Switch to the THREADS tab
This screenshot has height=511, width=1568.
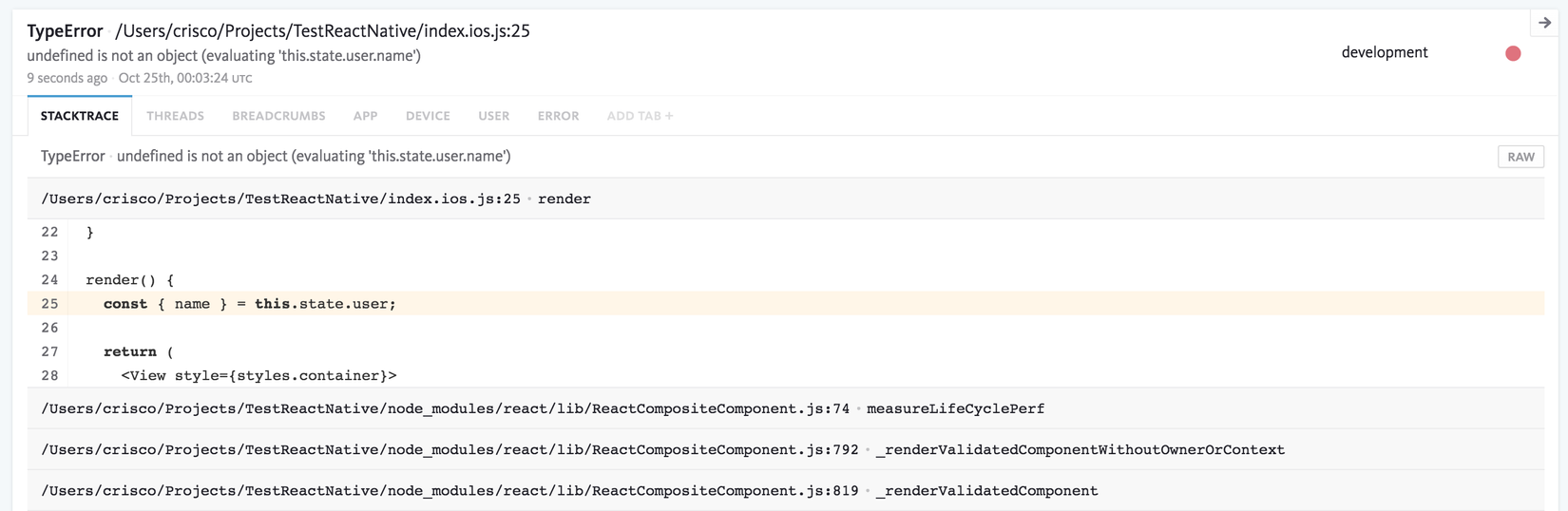[175, 116]
